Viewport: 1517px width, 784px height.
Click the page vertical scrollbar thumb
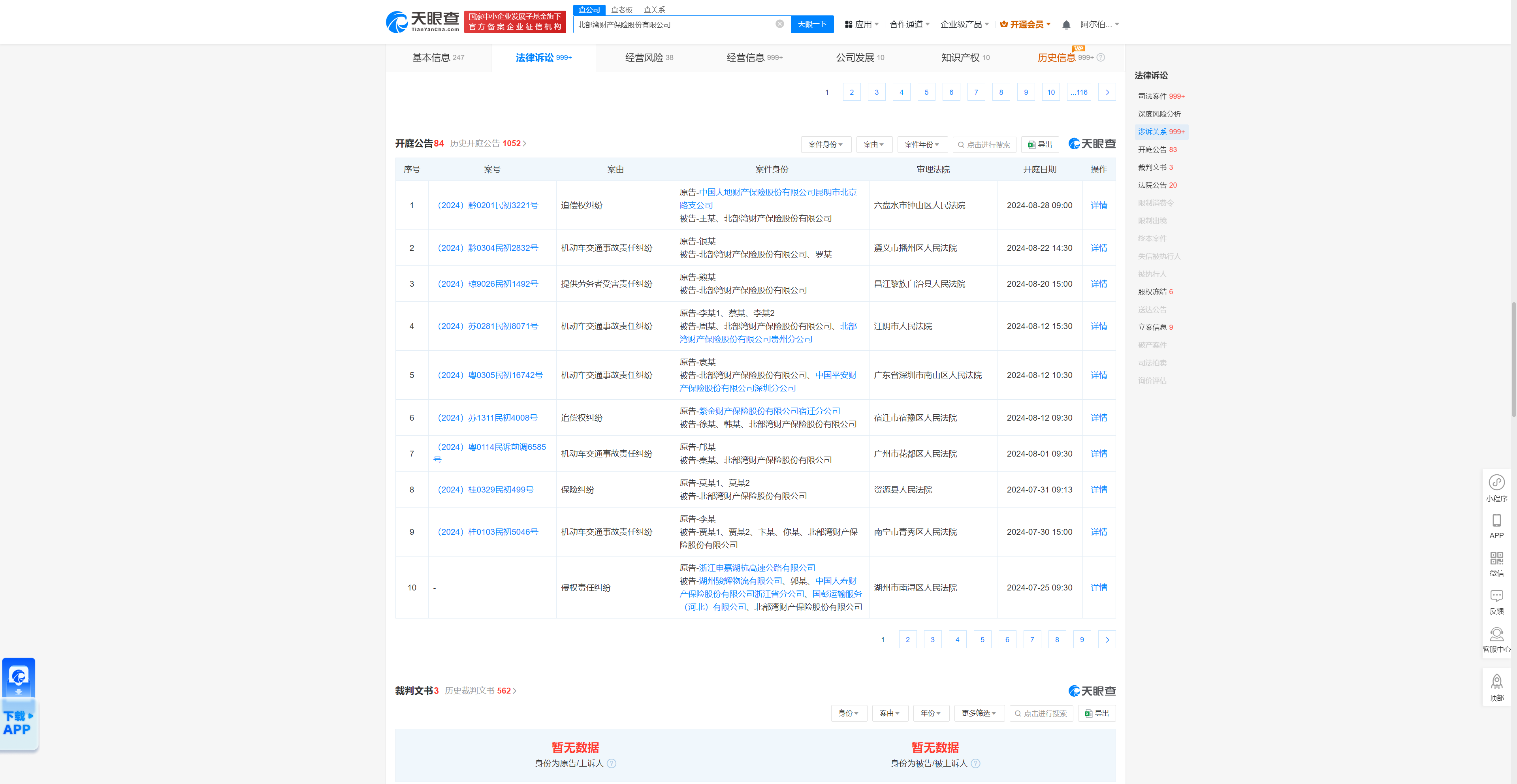pyautogui.click(x=1513, y=359)
